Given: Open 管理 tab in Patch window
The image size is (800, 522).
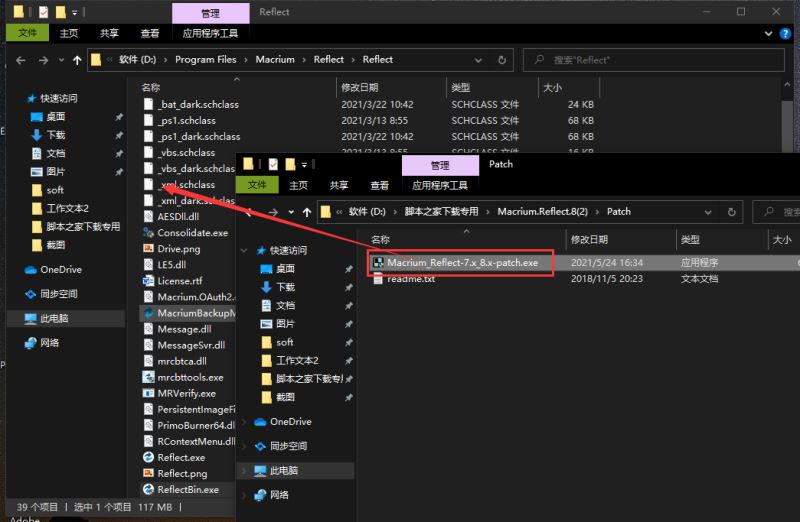Looking at the screenshot, I should (440, 166).
